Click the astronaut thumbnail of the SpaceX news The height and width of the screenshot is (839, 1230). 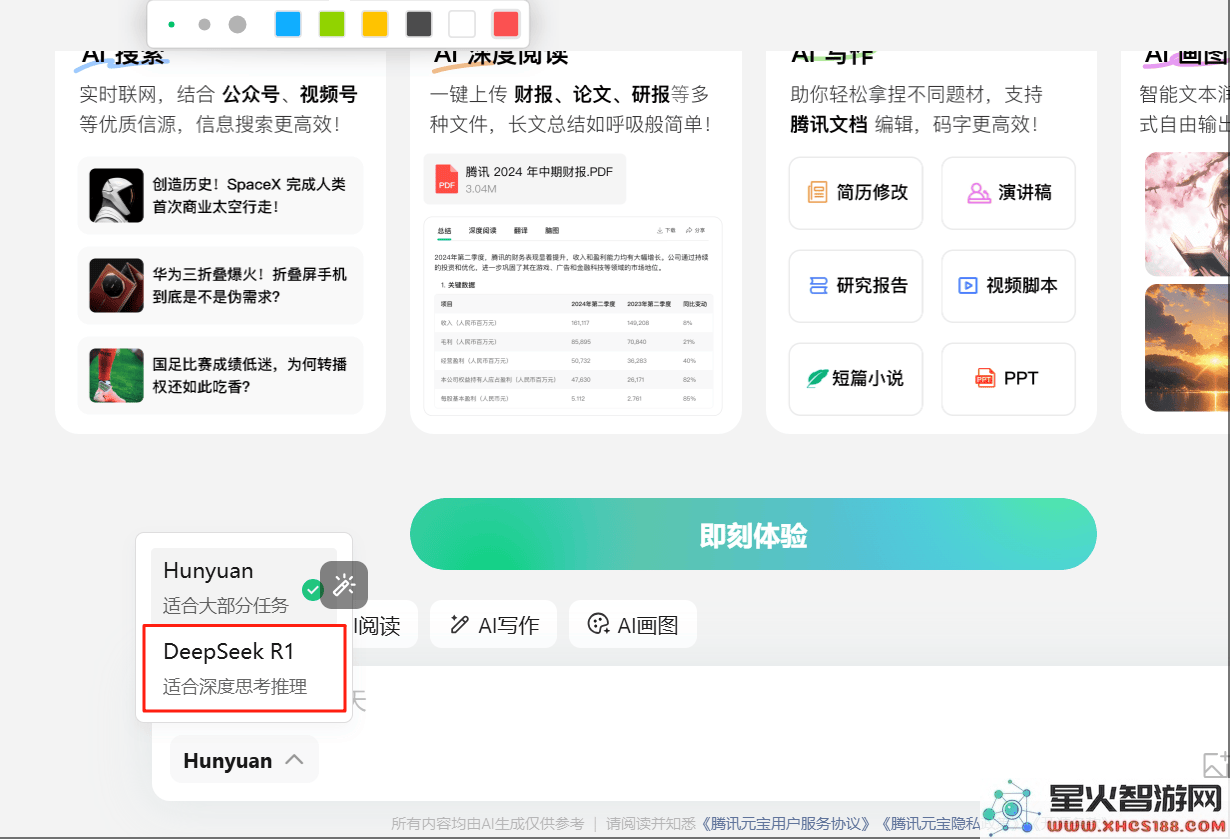point(116,195)
